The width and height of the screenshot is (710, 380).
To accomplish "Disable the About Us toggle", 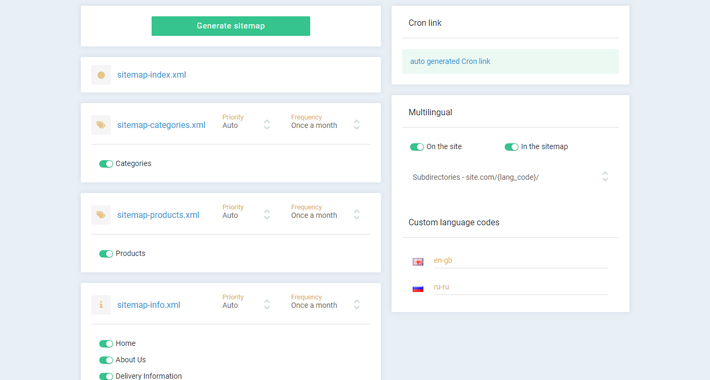I will click(x=106, y=360).
